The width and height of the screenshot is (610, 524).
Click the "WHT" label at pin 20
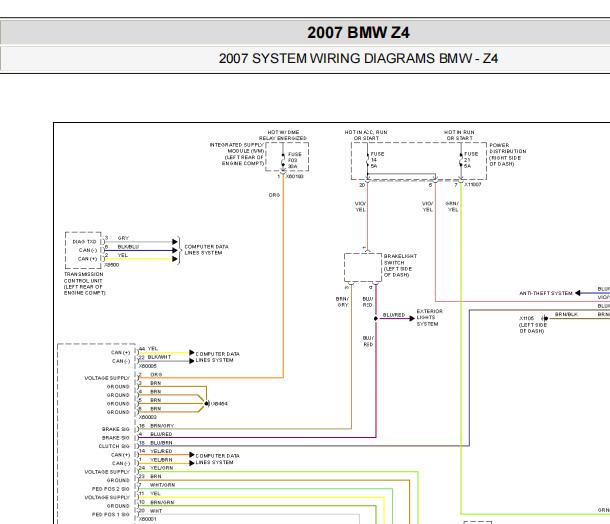click(x=156, y=511)
